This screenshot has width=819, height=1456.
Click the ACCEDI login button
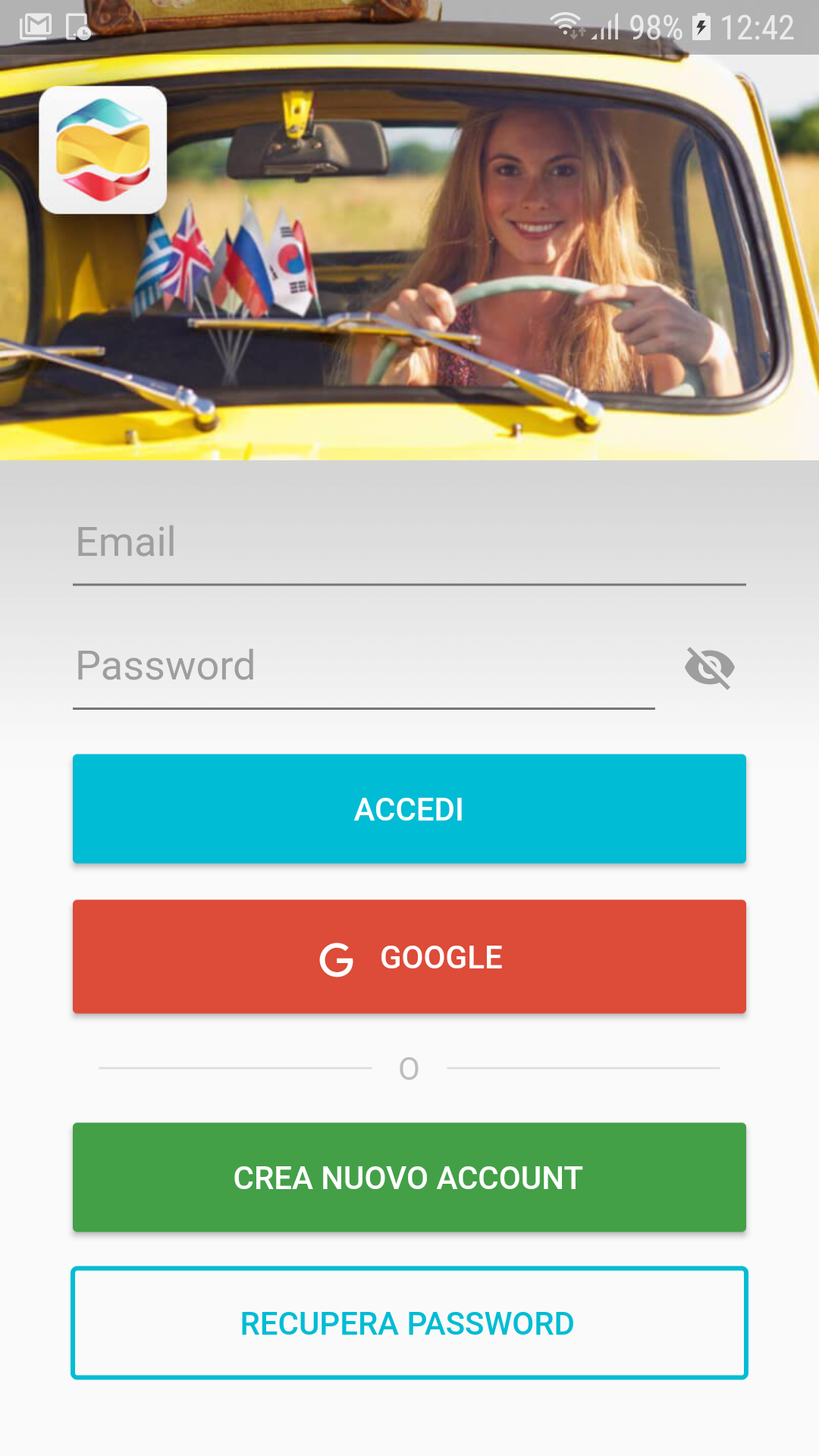(x=409, y=809)
